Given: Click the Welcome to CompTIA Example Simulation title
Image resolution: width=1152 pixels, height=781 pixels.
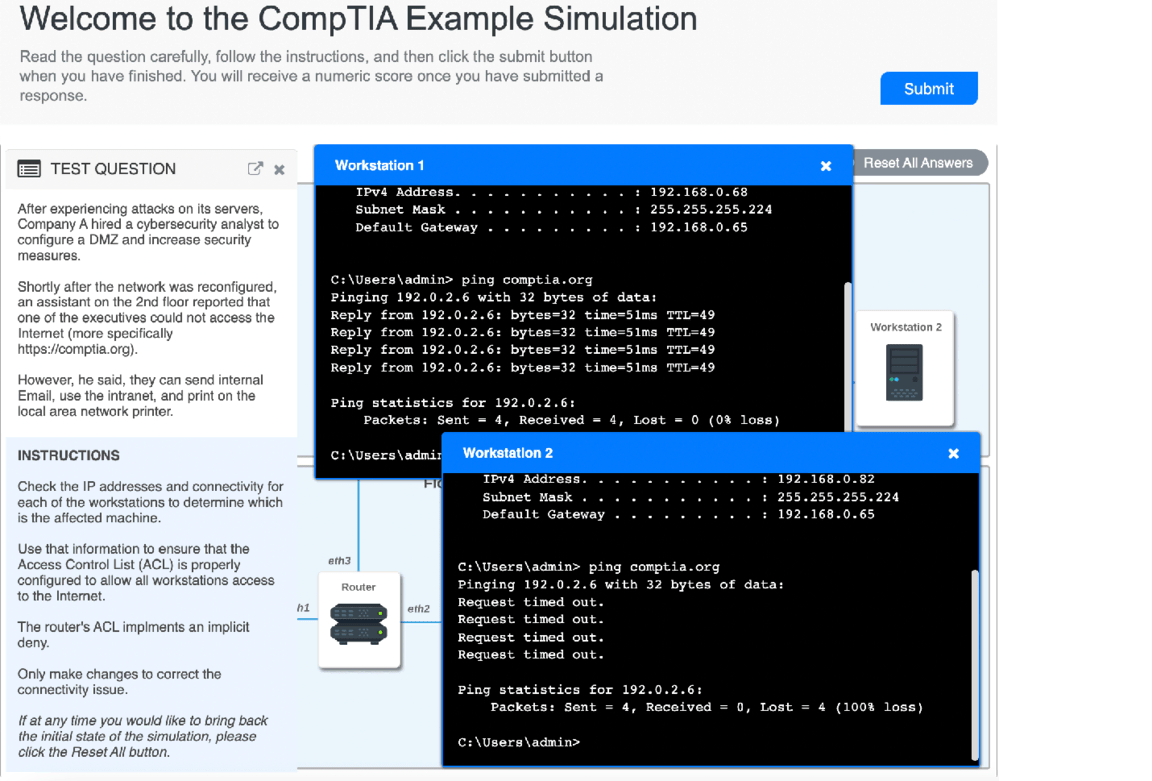Looking at the screenshot, I should click(359, 18).
